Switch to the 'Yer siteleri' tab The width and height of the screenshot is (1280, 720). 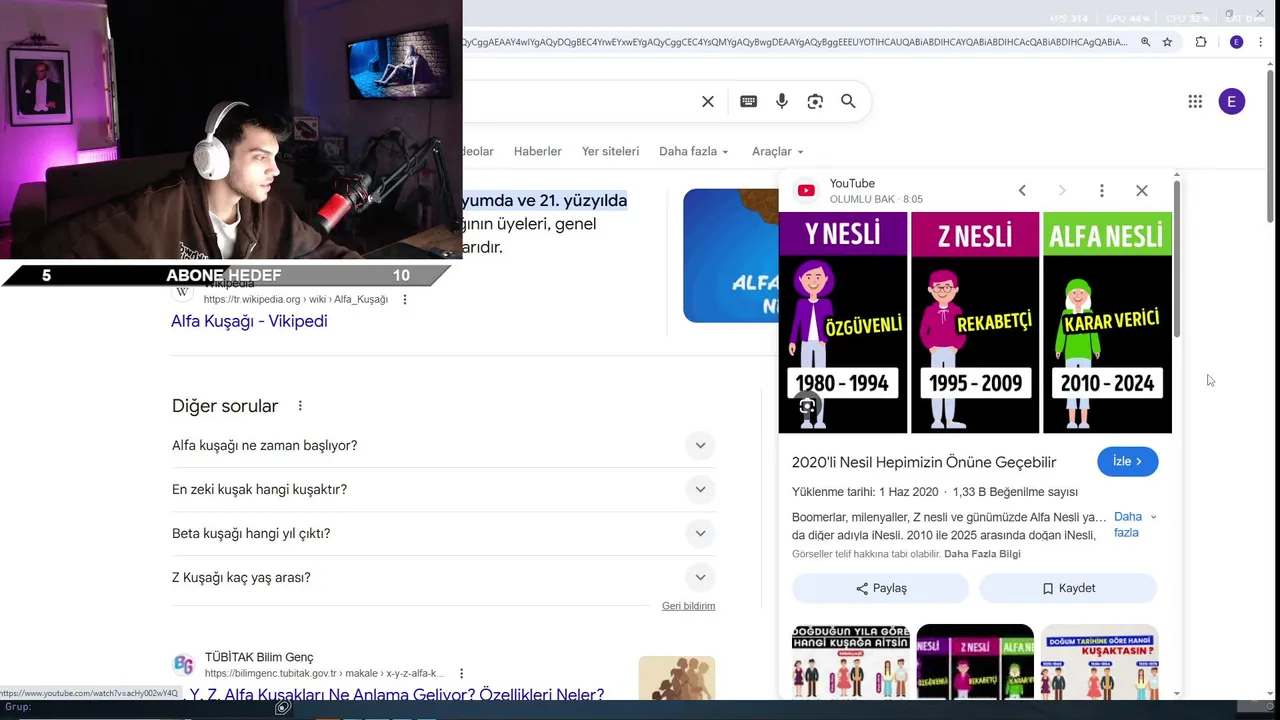click(x=610, y=151)
